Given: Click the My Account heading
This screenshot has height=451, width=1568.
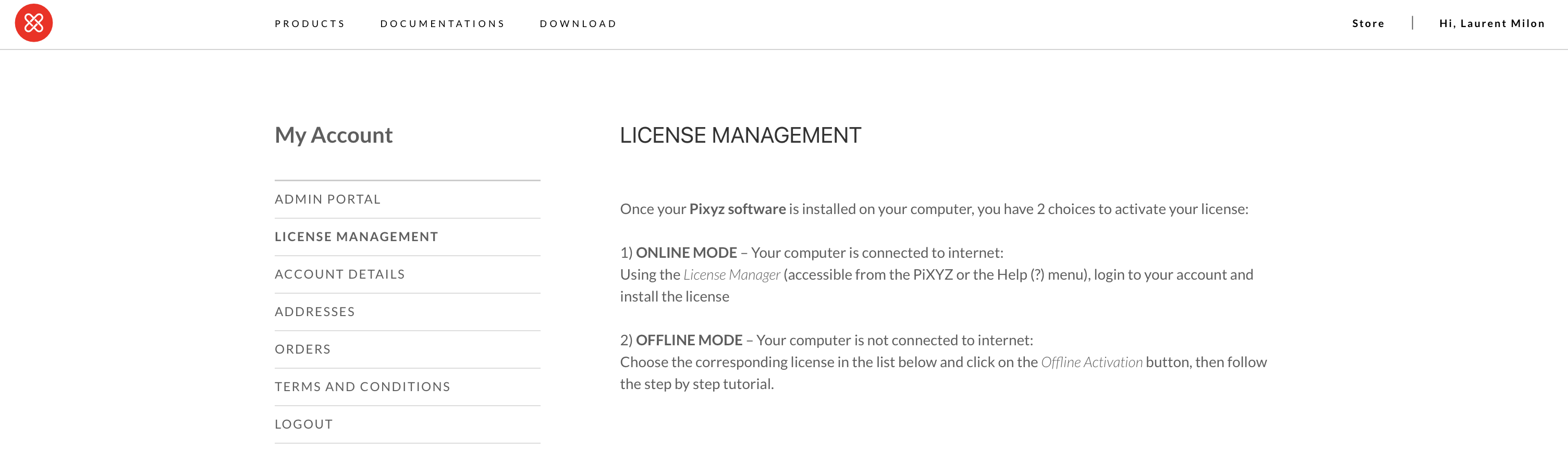Looking at the screenshot, I should point(334,135).
